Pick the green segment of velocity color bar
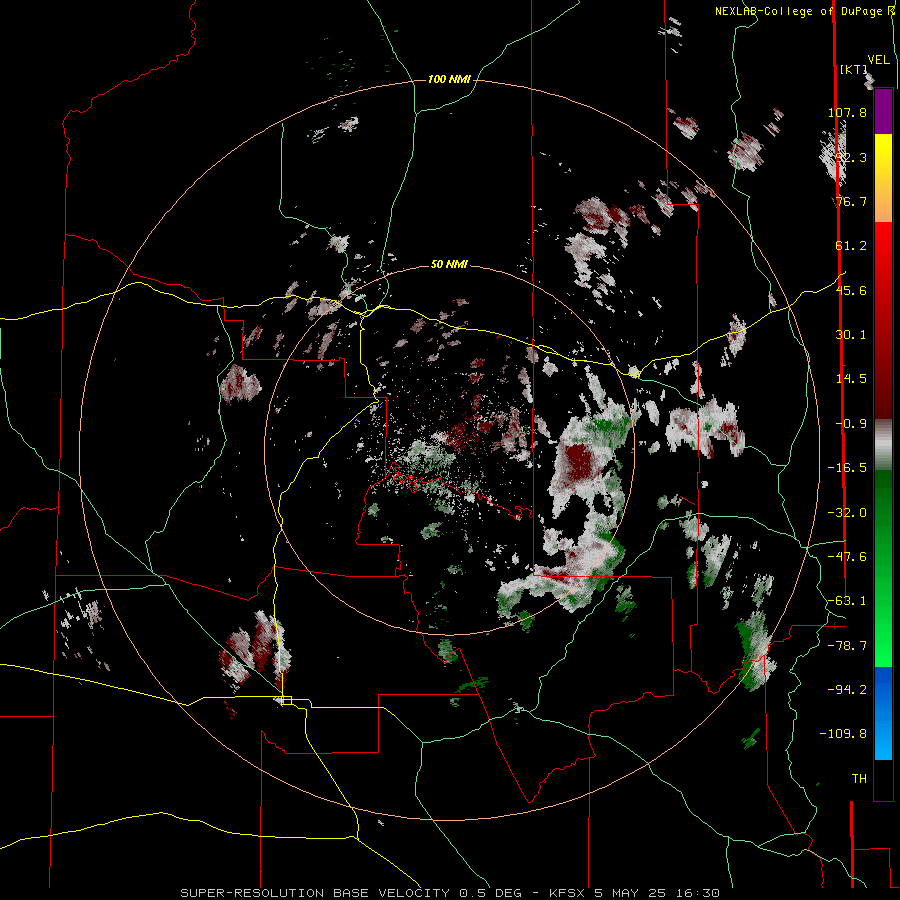 tap(883, 568)
